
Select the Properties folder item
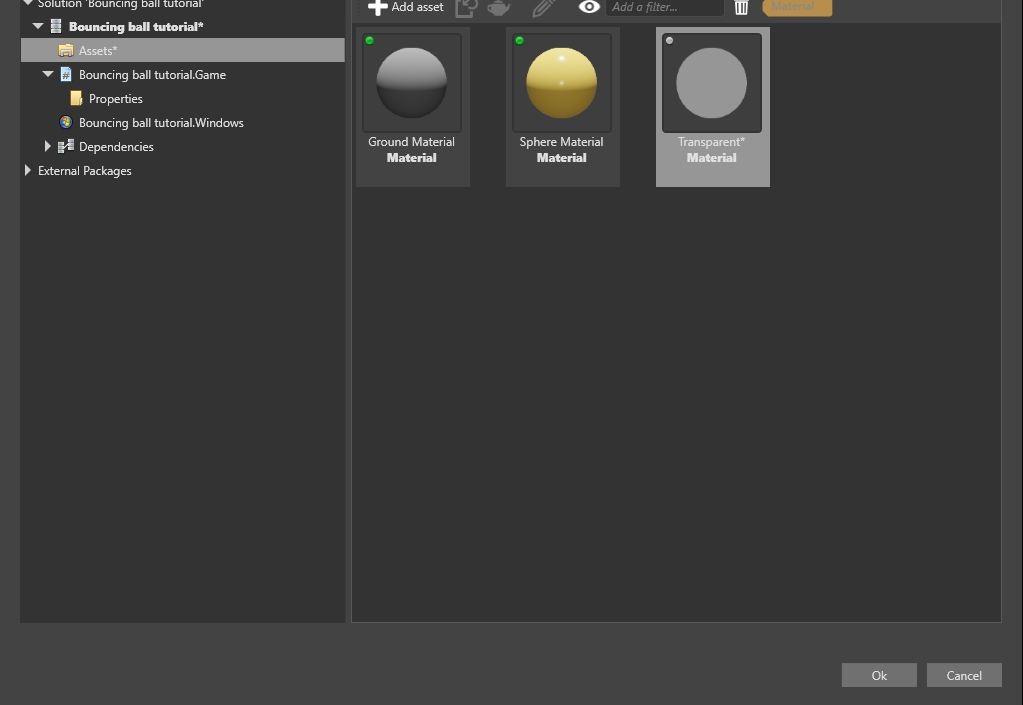115,98
